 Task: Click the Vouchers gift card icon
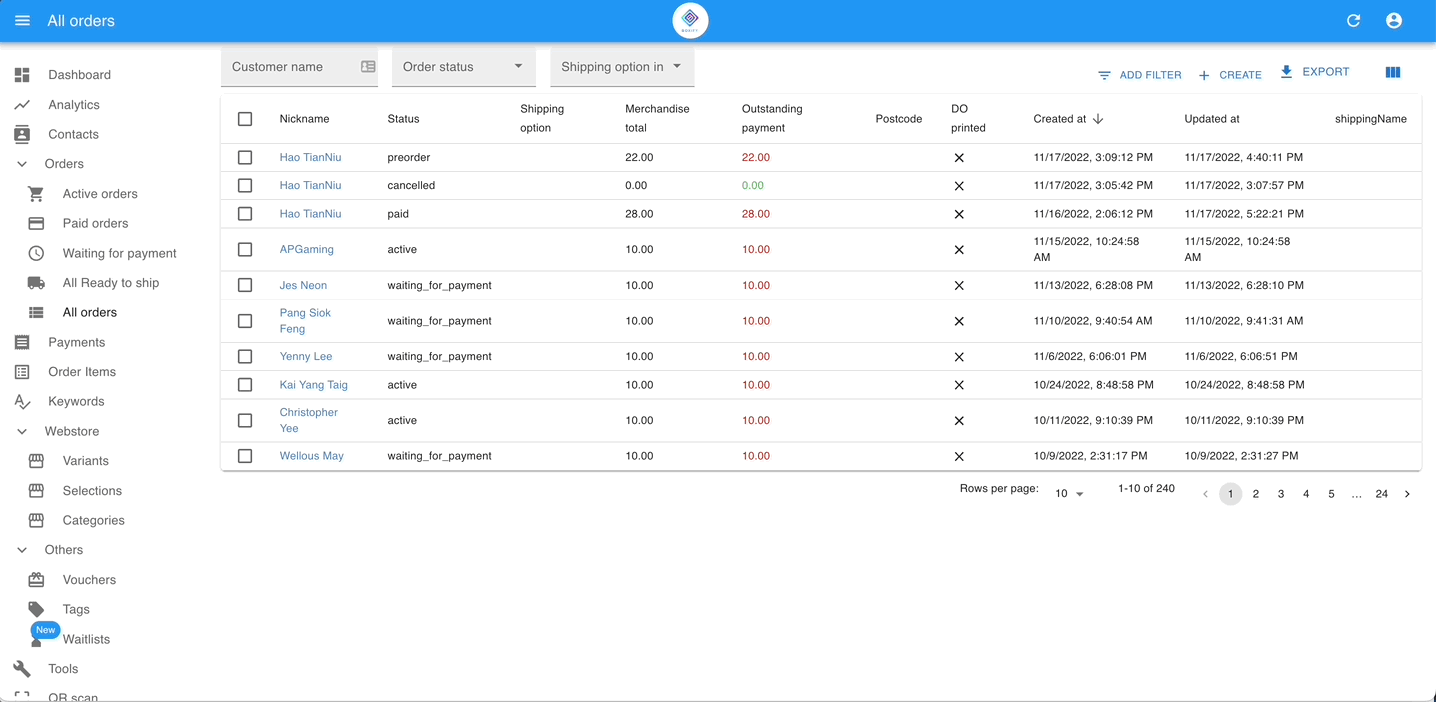(x=36, y=580)
